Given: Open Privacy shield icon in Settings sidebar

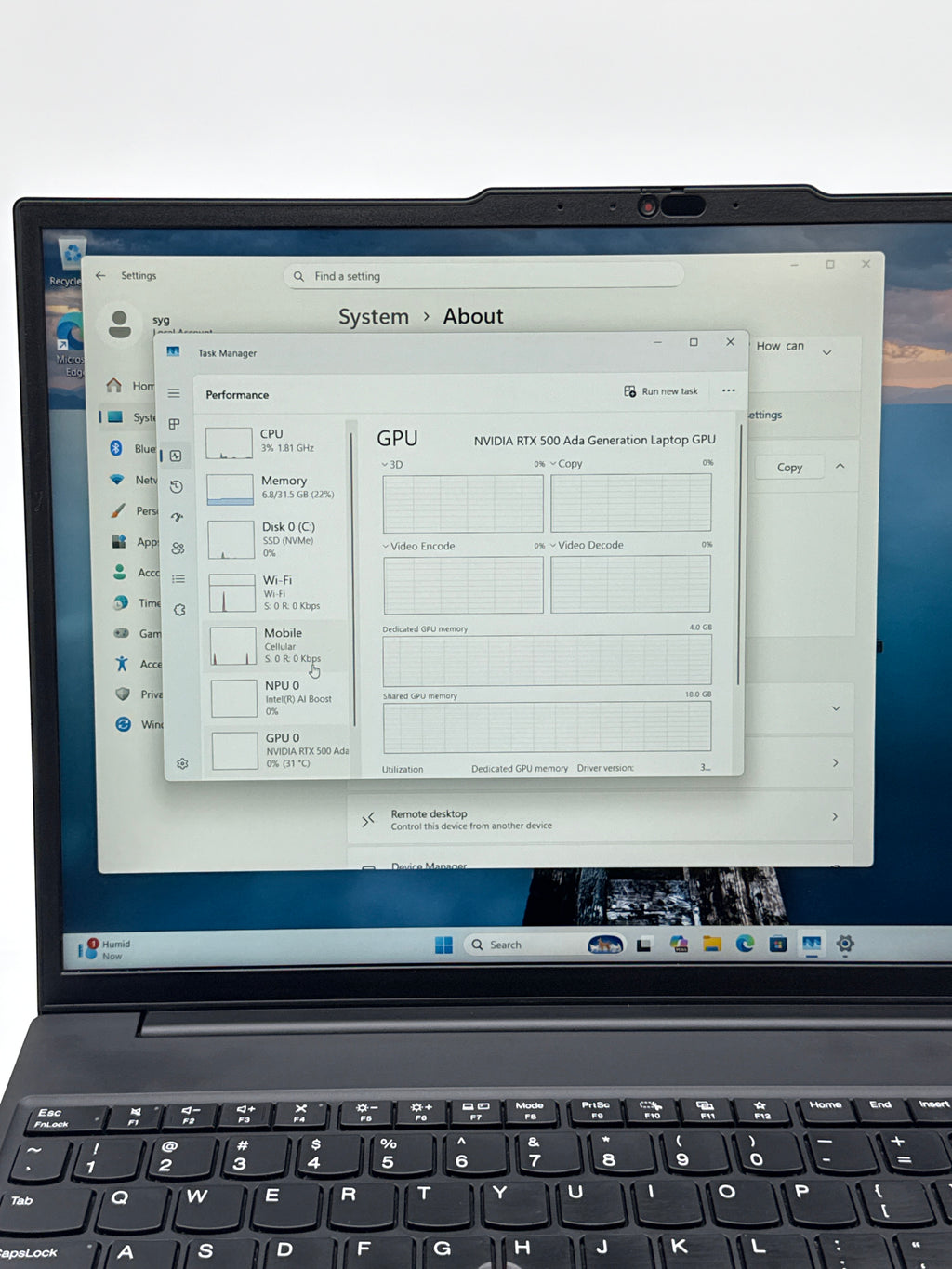Looking at the screenshot, I should pos(123,694).
